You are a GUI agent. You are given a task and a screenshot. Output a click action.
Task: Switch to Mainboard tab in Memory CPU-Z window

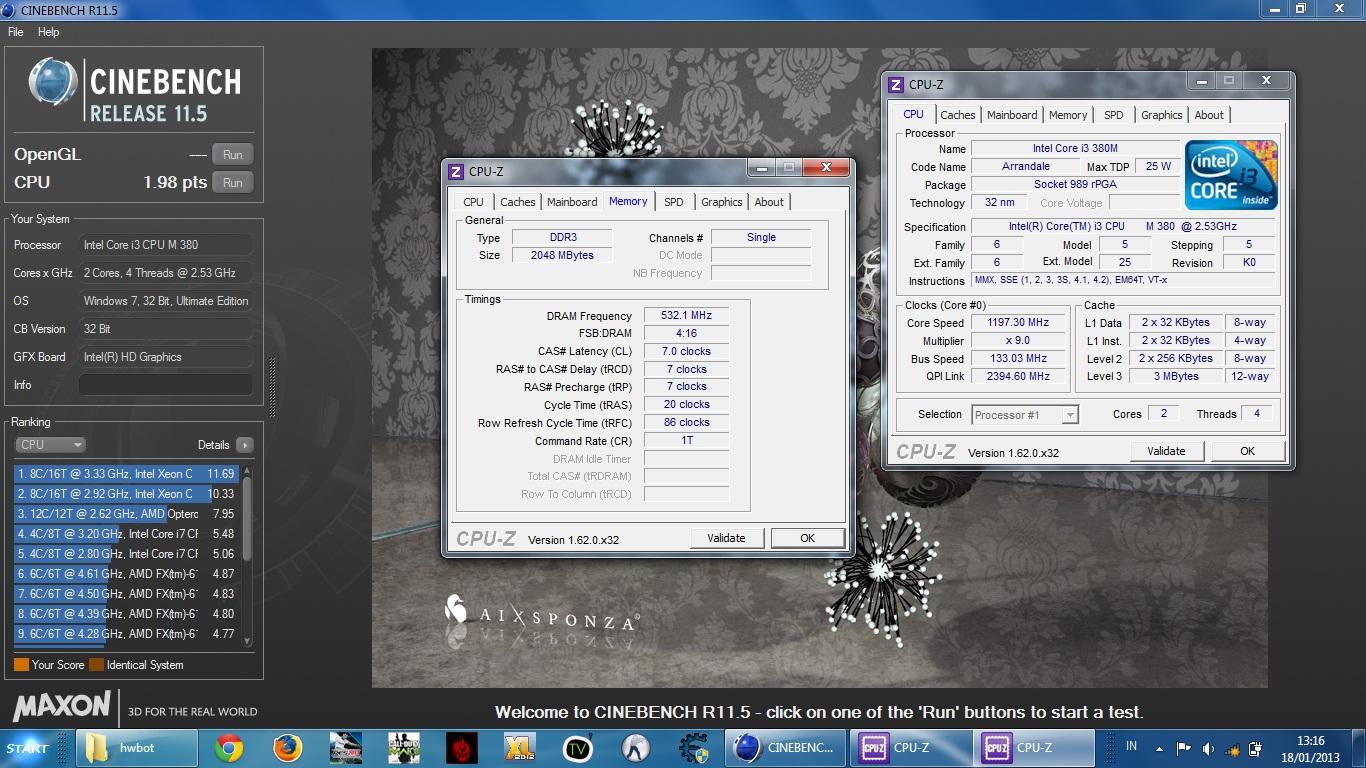(x=572, y=202)
